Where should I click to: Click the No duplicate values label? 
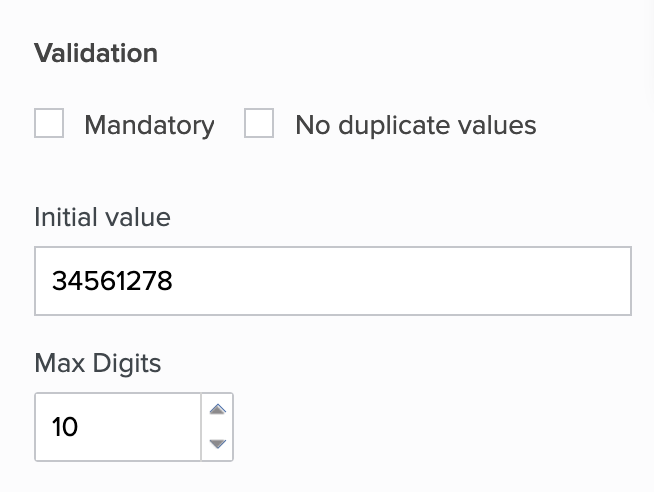click(415, 125)
